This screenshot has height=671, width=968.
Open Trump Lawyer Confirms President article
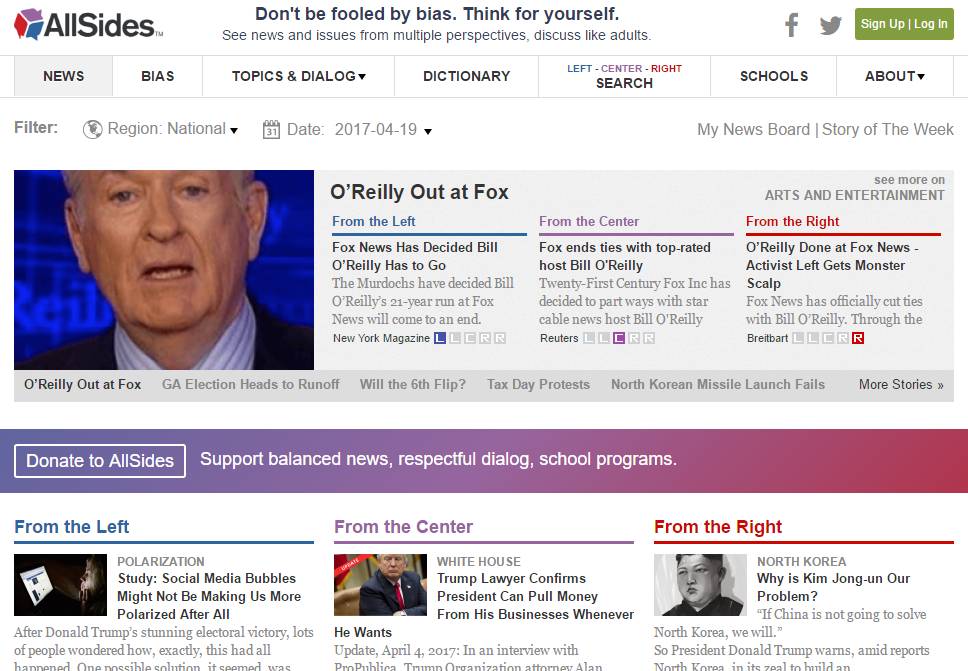484,606
